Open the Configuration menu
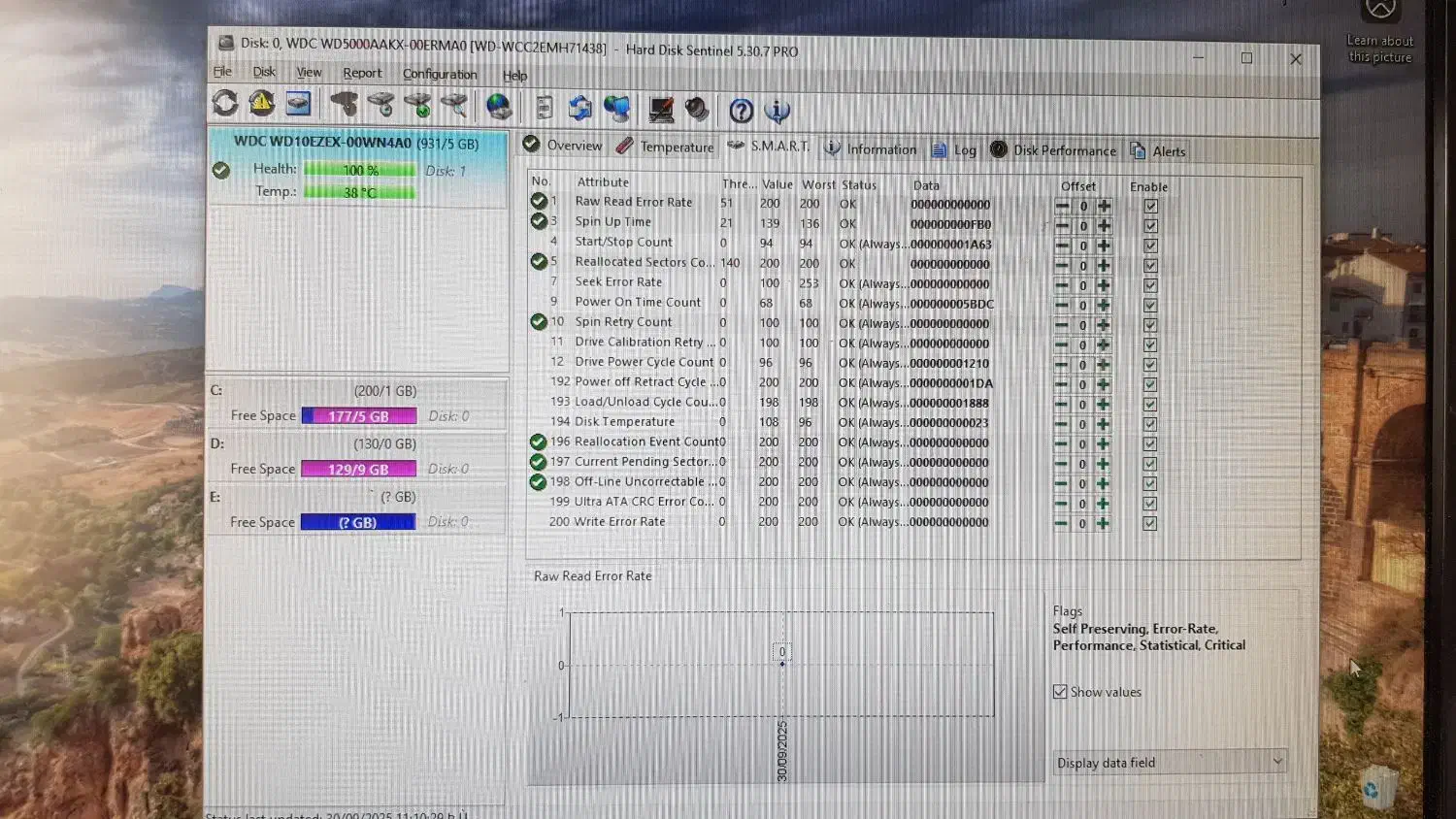 point(440,74)
